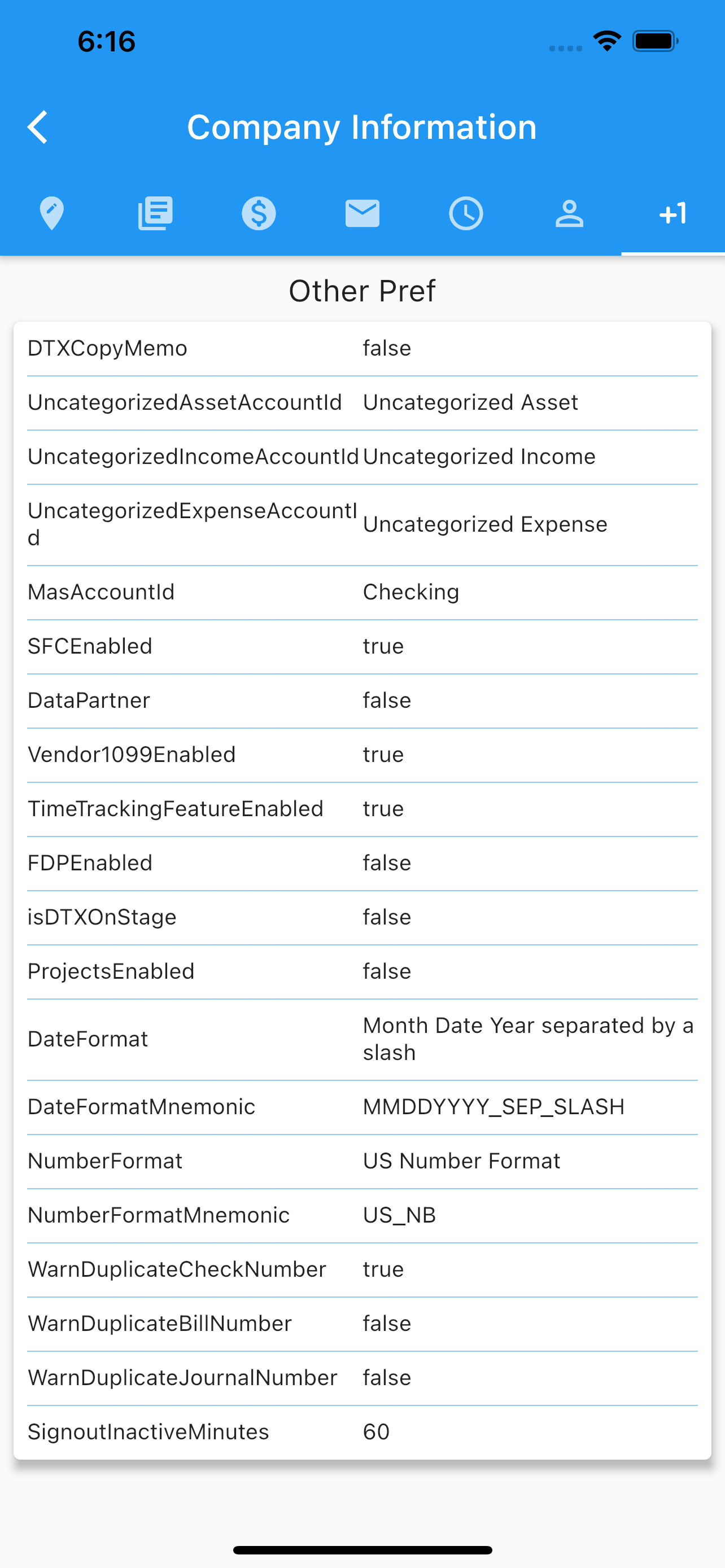Select the DTXCopyMemo row

coord(362,348)
